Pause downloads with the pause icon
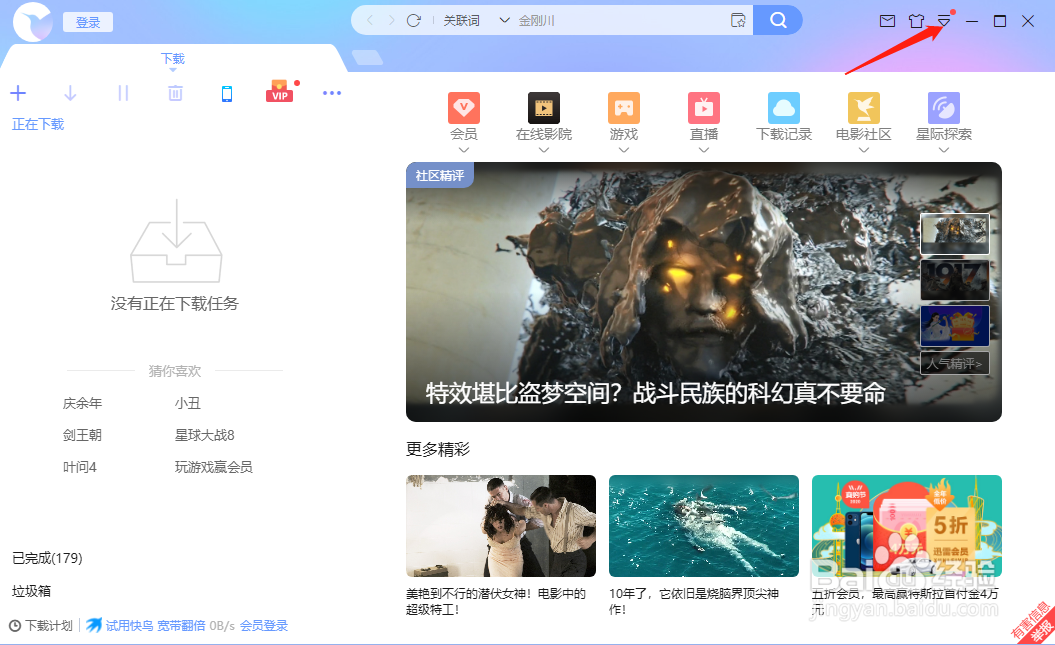This screenshot has width=1055, height=645. click(x=122, y=93)
